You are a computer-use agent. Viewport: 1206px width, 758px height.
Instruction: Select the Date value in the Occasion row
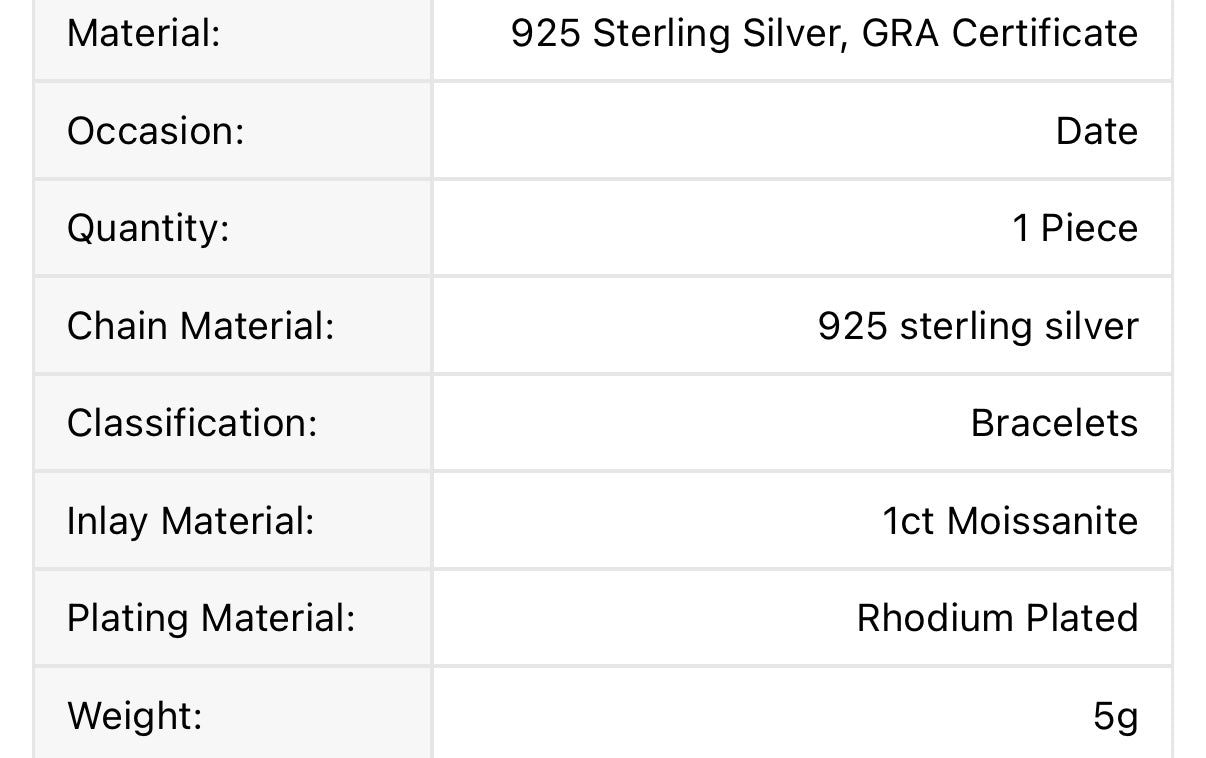pos(1096,131)
